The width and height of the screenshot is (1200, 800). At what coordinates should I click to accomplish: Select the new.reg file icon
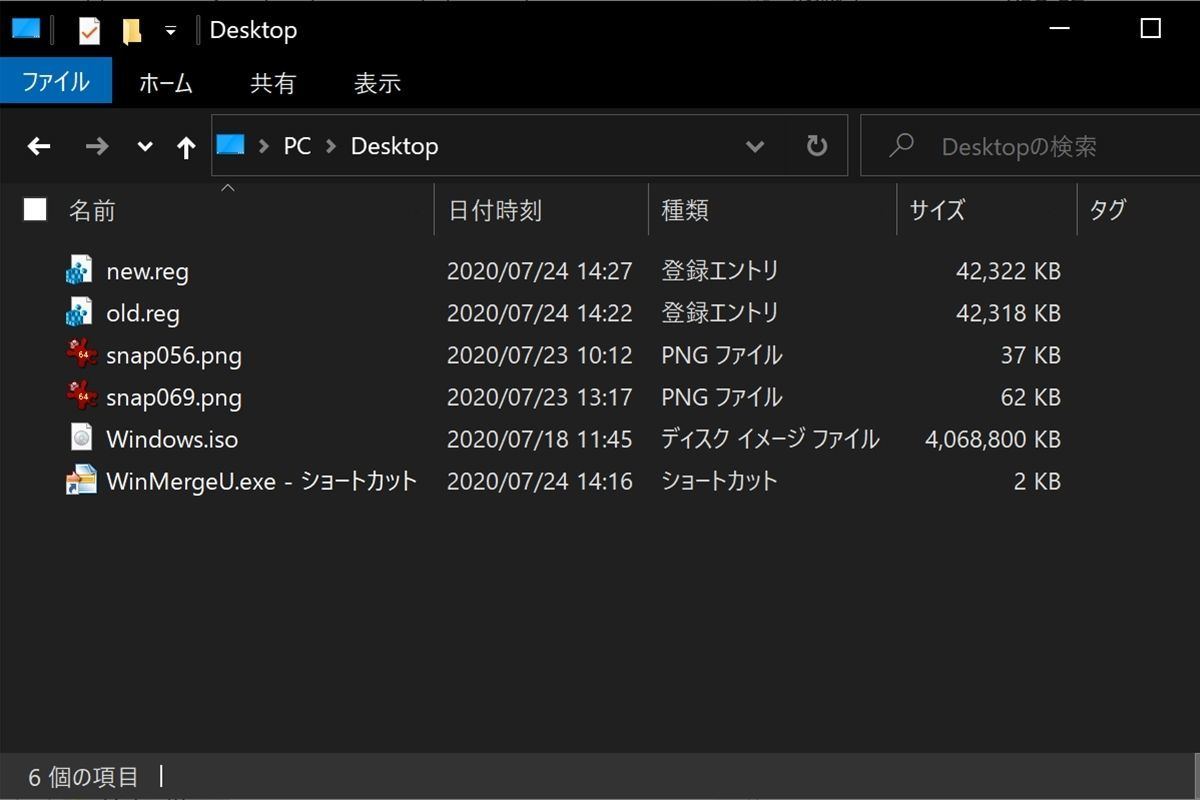coord(79,270)
